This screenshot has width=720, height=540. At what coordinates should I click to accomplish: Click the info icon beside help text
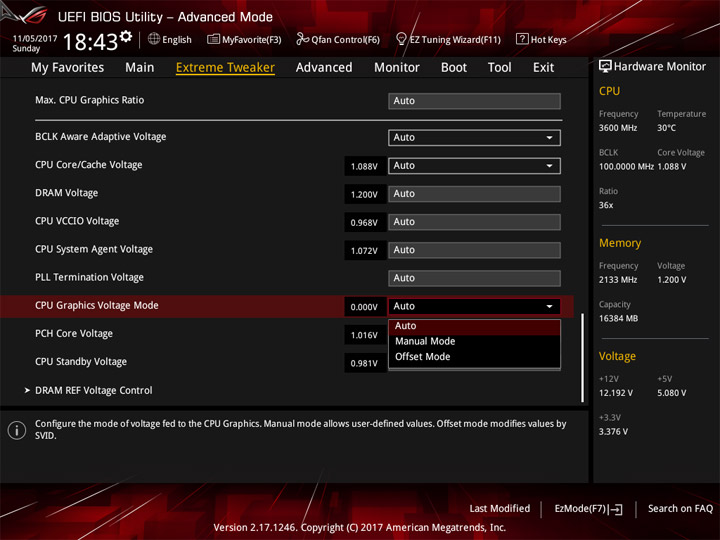17,430
